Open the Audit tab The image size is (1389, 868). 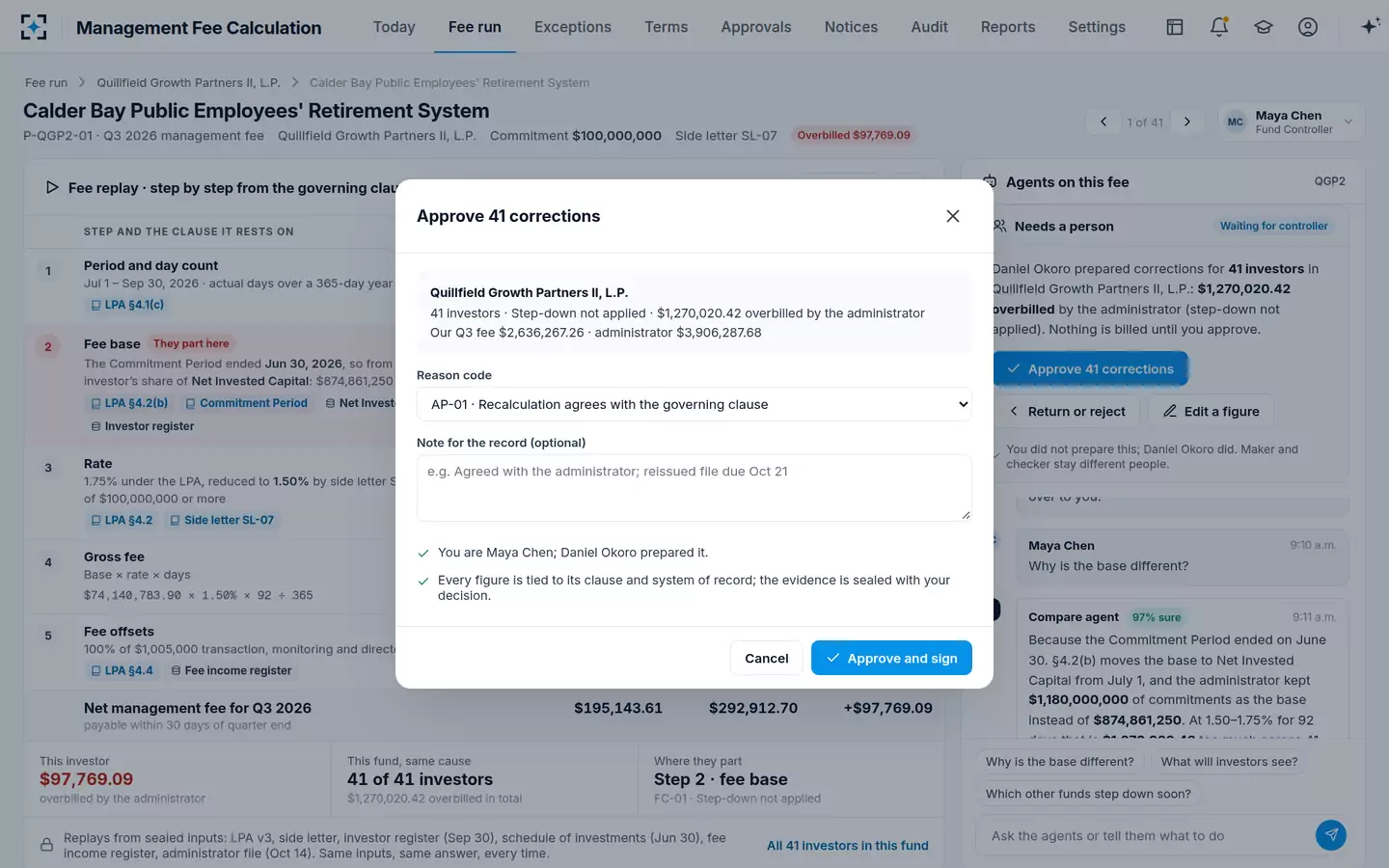[x=929, y=27]
